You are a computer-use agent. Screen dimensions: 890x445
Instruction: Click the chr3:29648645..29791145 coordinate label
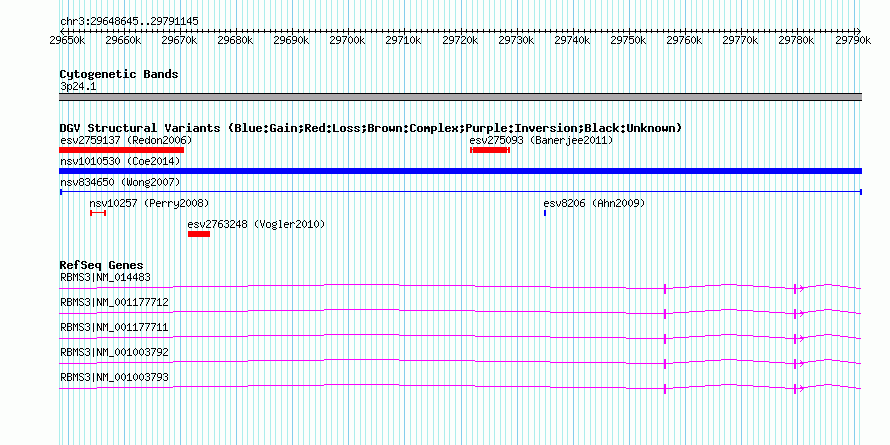129,22
